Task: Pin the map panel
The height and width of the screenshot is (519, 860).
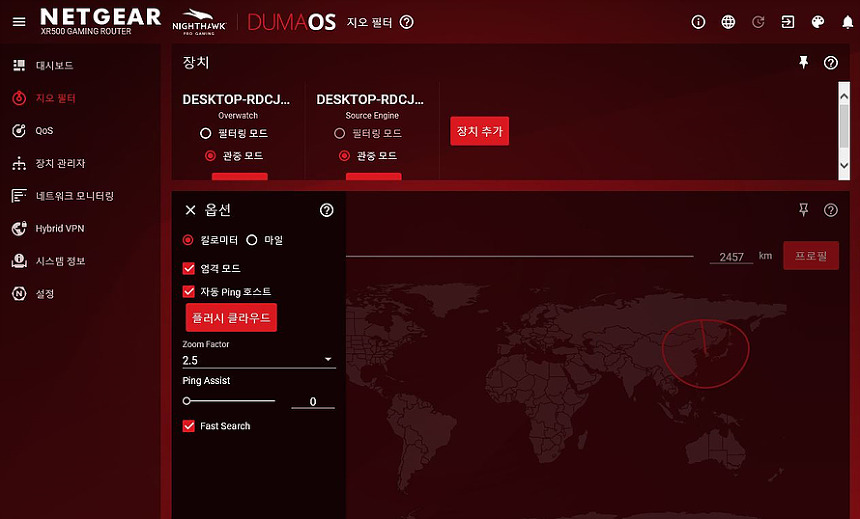Action: pos(803,210)
